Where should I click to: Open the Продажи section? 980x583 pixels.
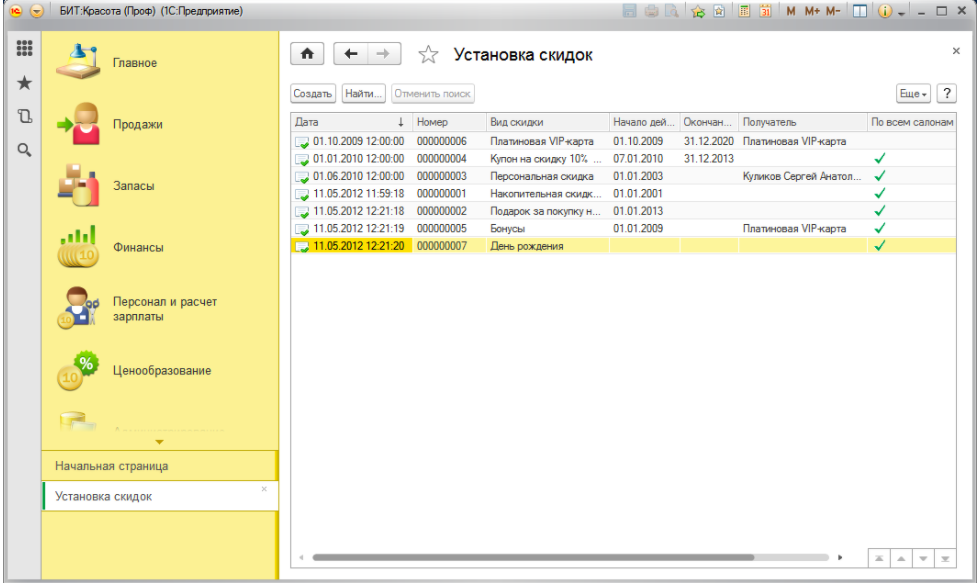tap(137, 125)
